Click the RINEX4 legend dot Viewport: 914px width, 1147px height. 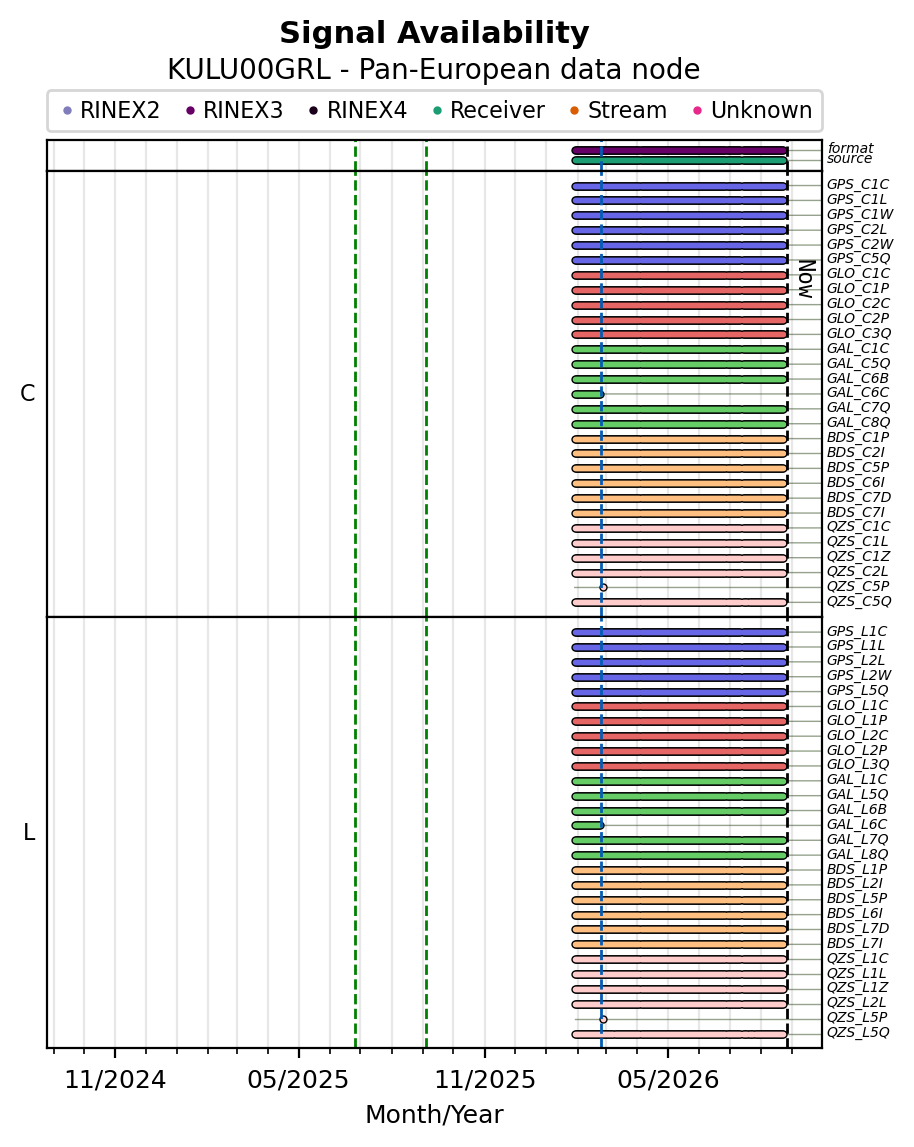pos(314,111)
